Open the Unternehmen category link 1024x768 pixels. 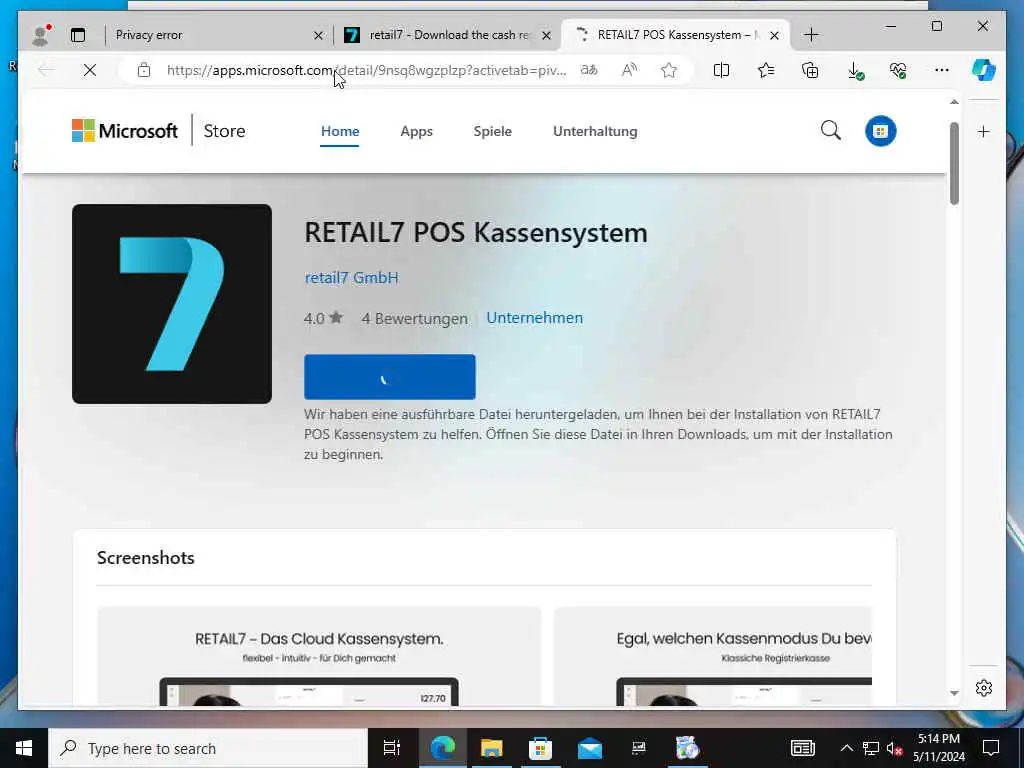tap(535, 318)
